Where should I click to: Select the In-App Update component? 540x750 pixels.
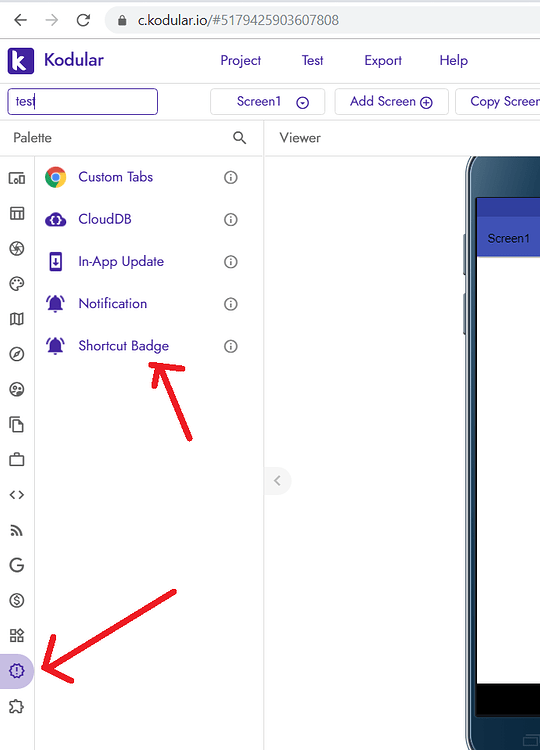tap(121, 262)
